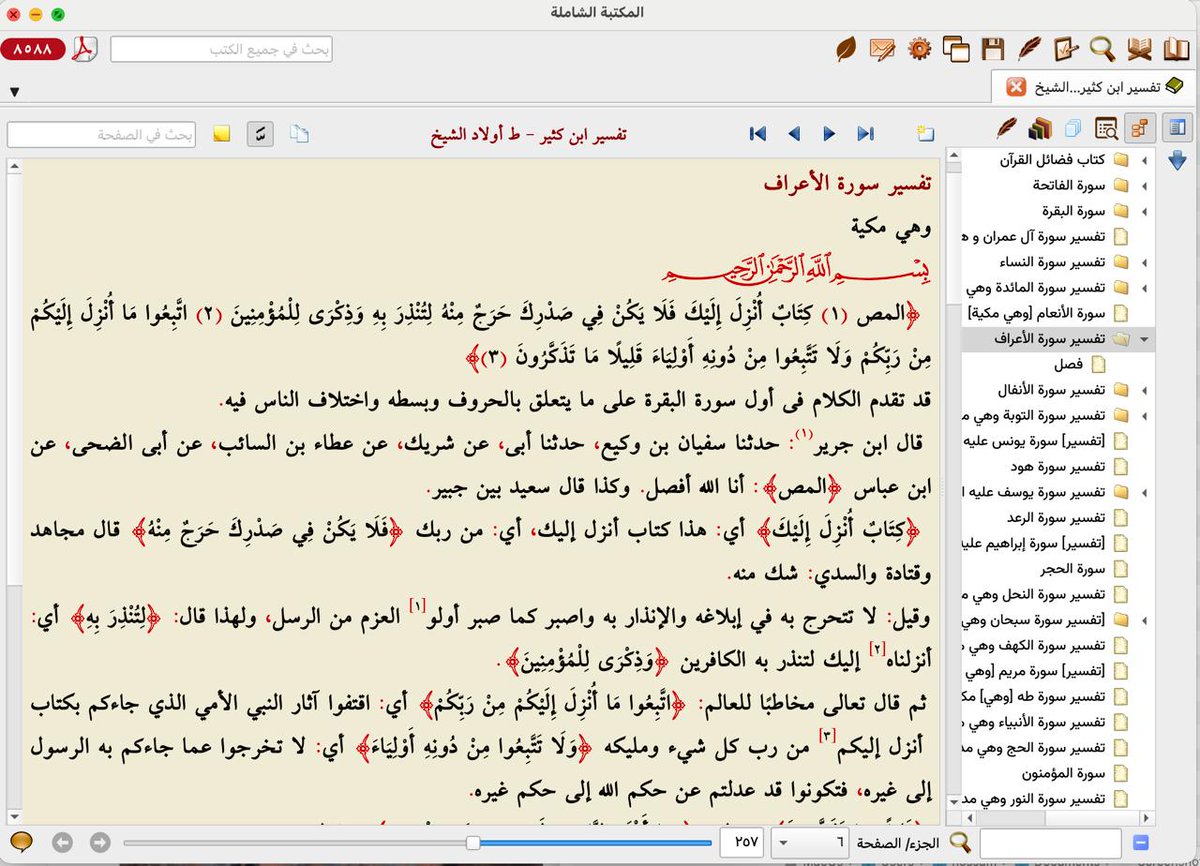Image resolution: width=1200 pixels, height=866 pixels.
Task: Click the red 8588 book counter badge
Action: [33, 48]
